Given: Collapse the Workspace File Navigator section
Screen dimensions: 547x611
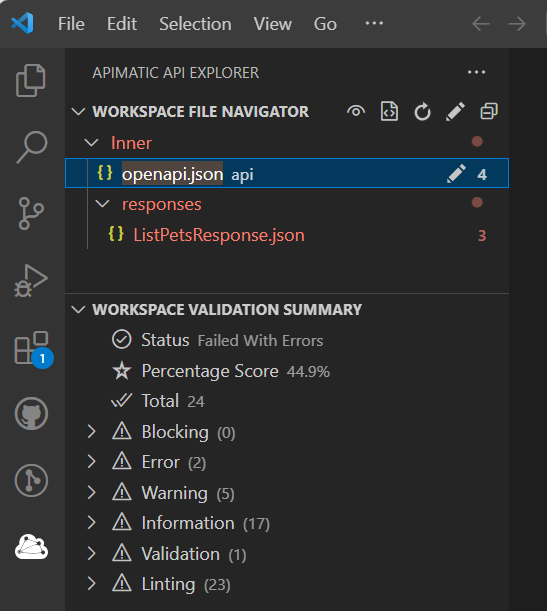Looking at the screenshot, I should tap(78, 112).
